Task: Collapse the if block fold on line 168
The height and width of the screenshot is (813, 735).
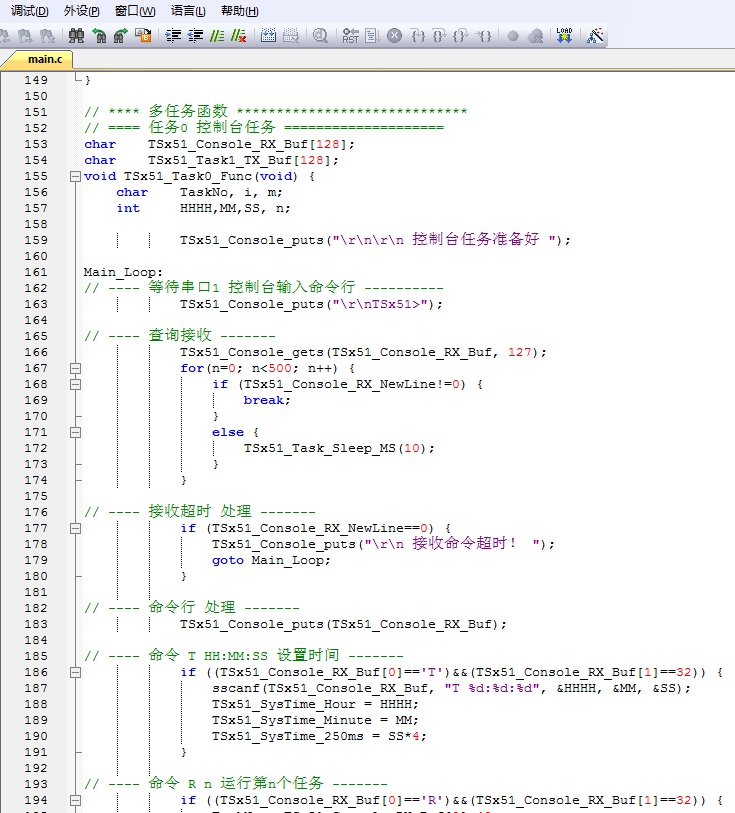Action: pyautogui.click(x=75, y=384)
